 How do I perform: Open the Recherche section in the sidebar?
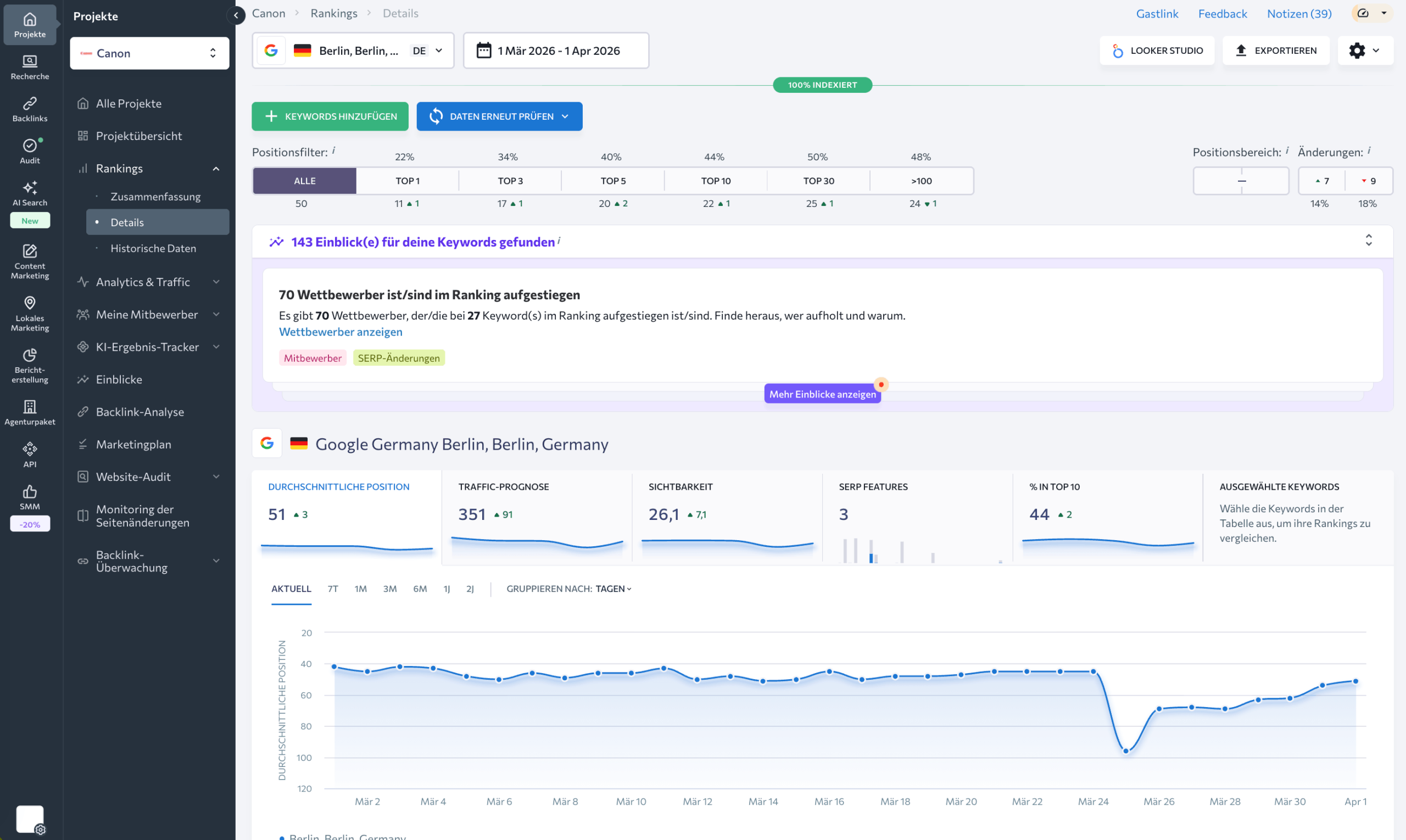[x=30, y=66]
